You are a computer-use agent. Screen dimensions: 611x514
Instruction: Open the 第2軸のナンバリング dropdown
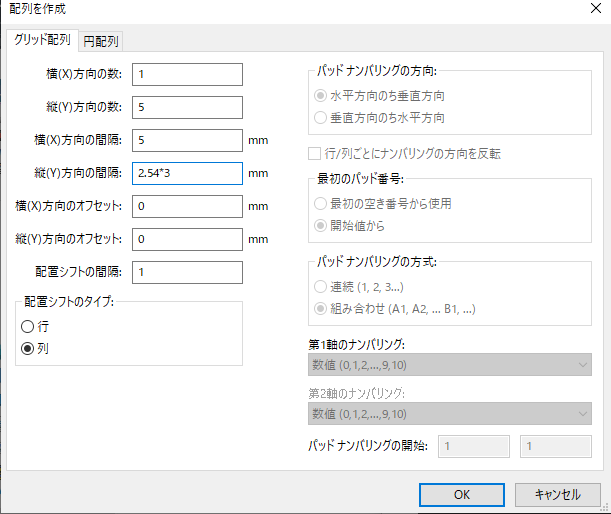coord(450,413)
